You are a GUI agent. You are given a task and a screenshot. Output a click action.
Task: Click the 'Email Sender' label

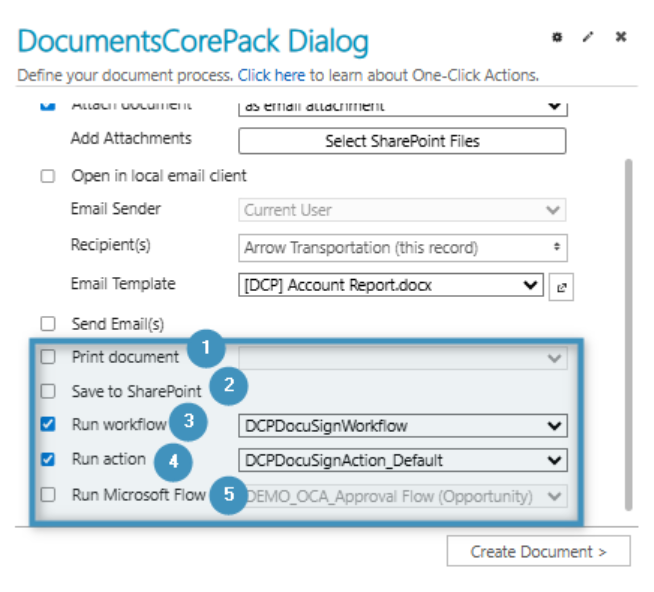(116, 209)
